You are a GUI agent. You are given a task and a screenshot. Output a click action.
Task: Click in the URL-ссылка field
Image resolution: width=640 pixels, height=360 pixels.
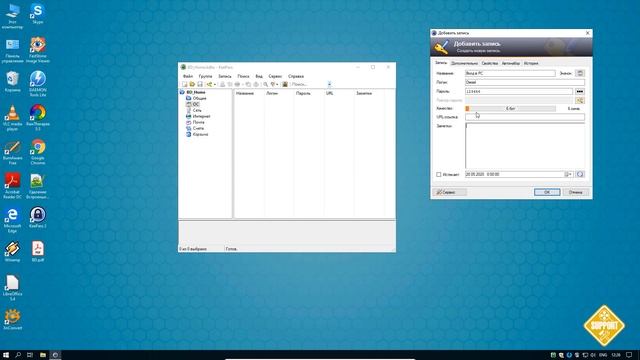pos(525,117)
